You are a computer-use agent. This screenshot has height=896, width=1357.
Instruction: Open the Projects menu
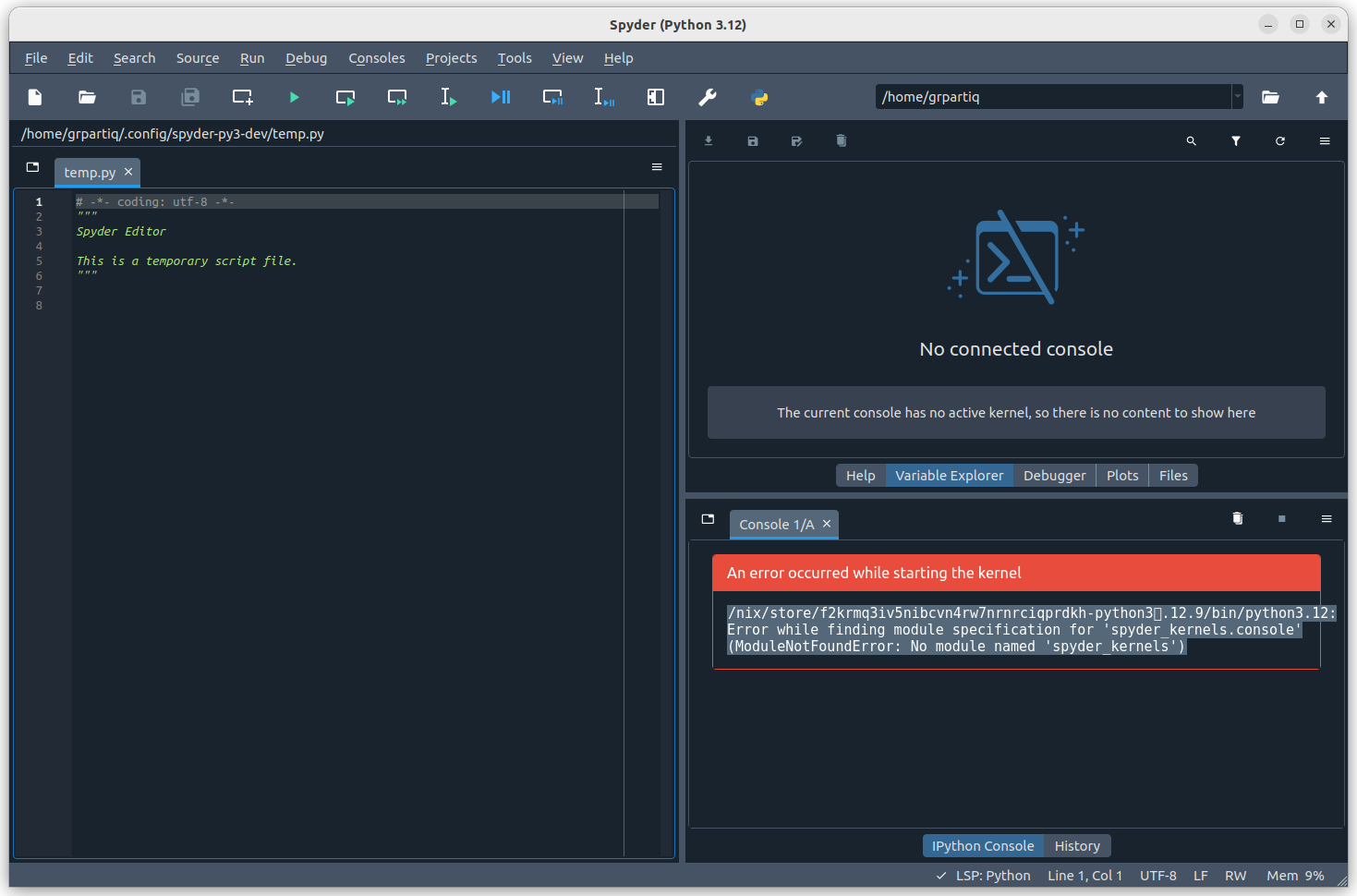pyautogui.click(x=452, y=58)
